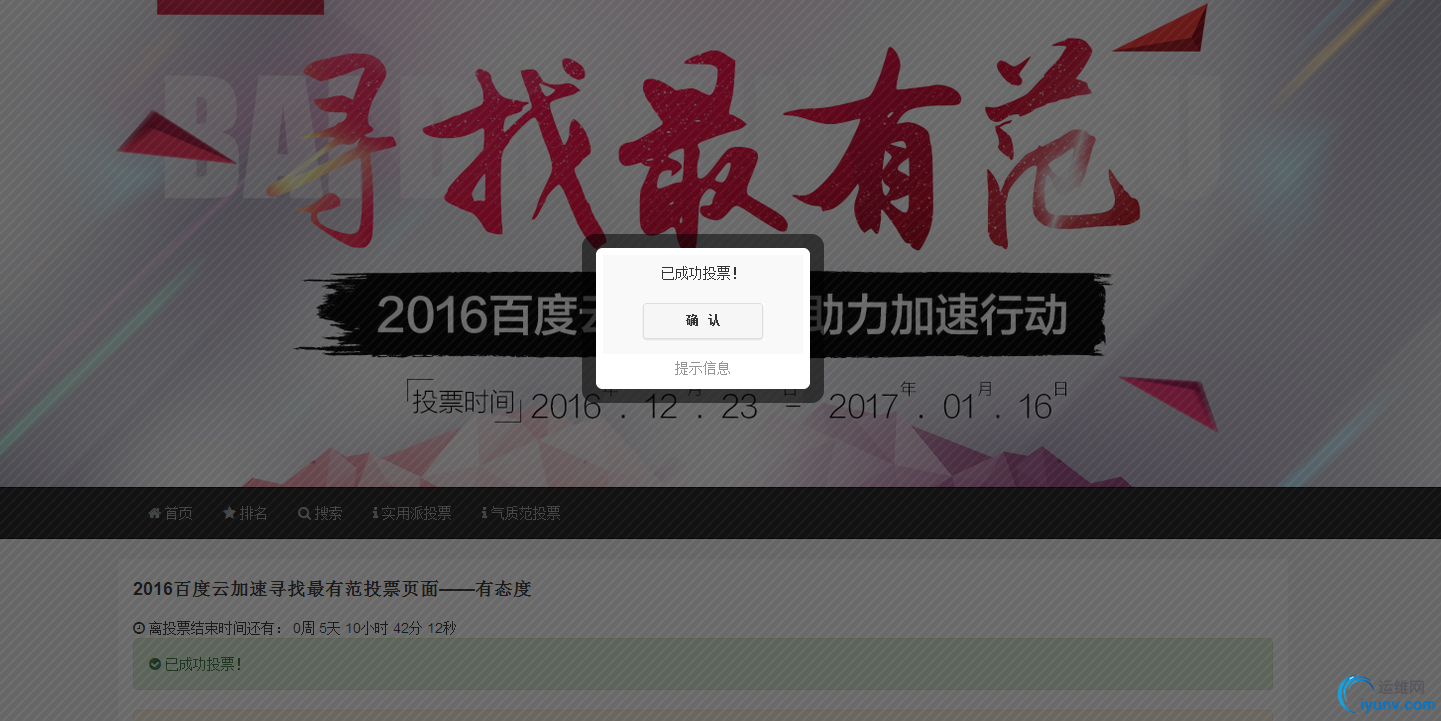Click the green 已成功投票! alert text
Screen dimensions: 1441x721
[203, 664]
